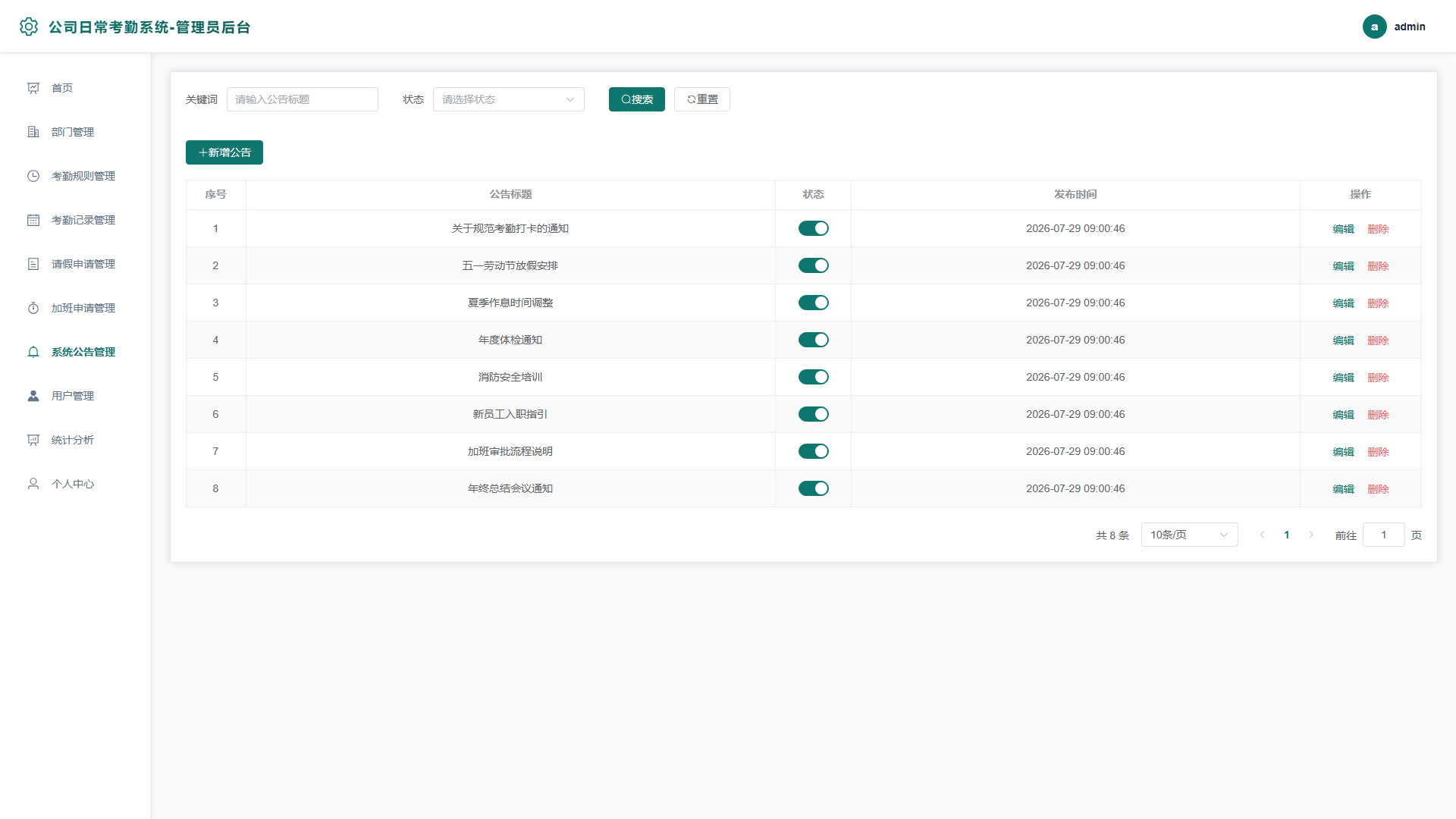This screenshot has height=819, width=1456.
Task: Click 删除 for 五一劳动节放假安排
Action: [1378, 266]
